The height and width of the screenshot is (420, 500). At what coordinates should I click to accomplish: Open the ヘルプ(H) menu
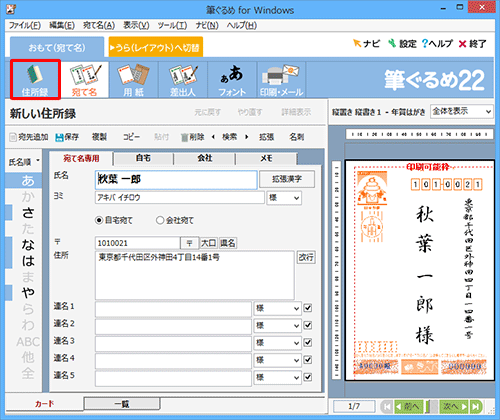(242, 25)
